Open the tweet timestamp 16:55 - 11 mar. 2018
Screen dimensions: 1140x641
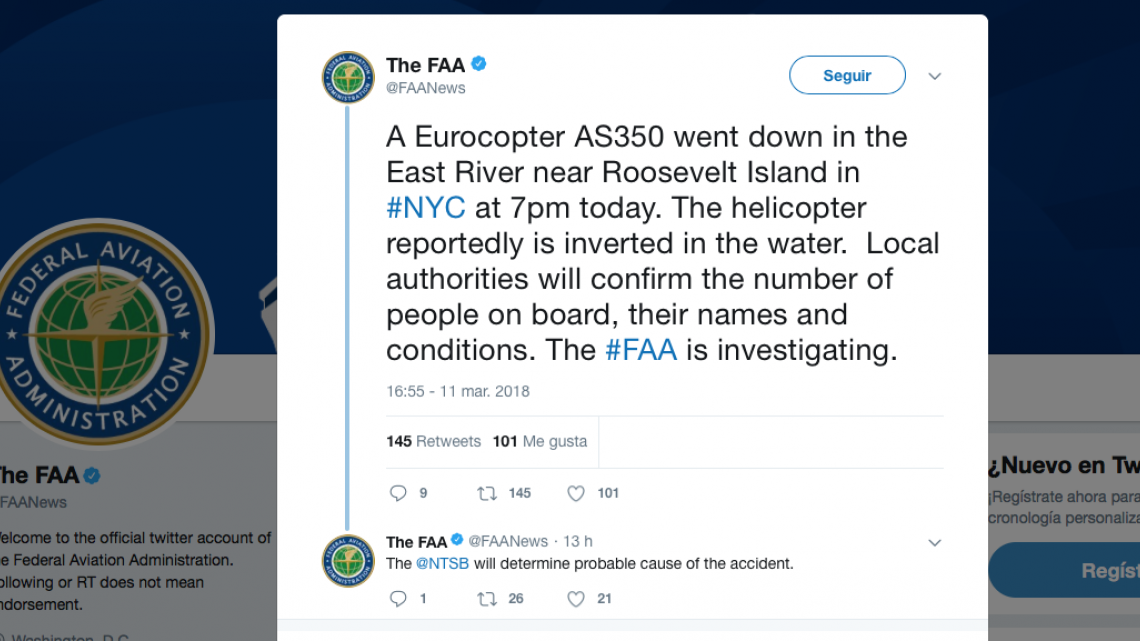point(457,391)
